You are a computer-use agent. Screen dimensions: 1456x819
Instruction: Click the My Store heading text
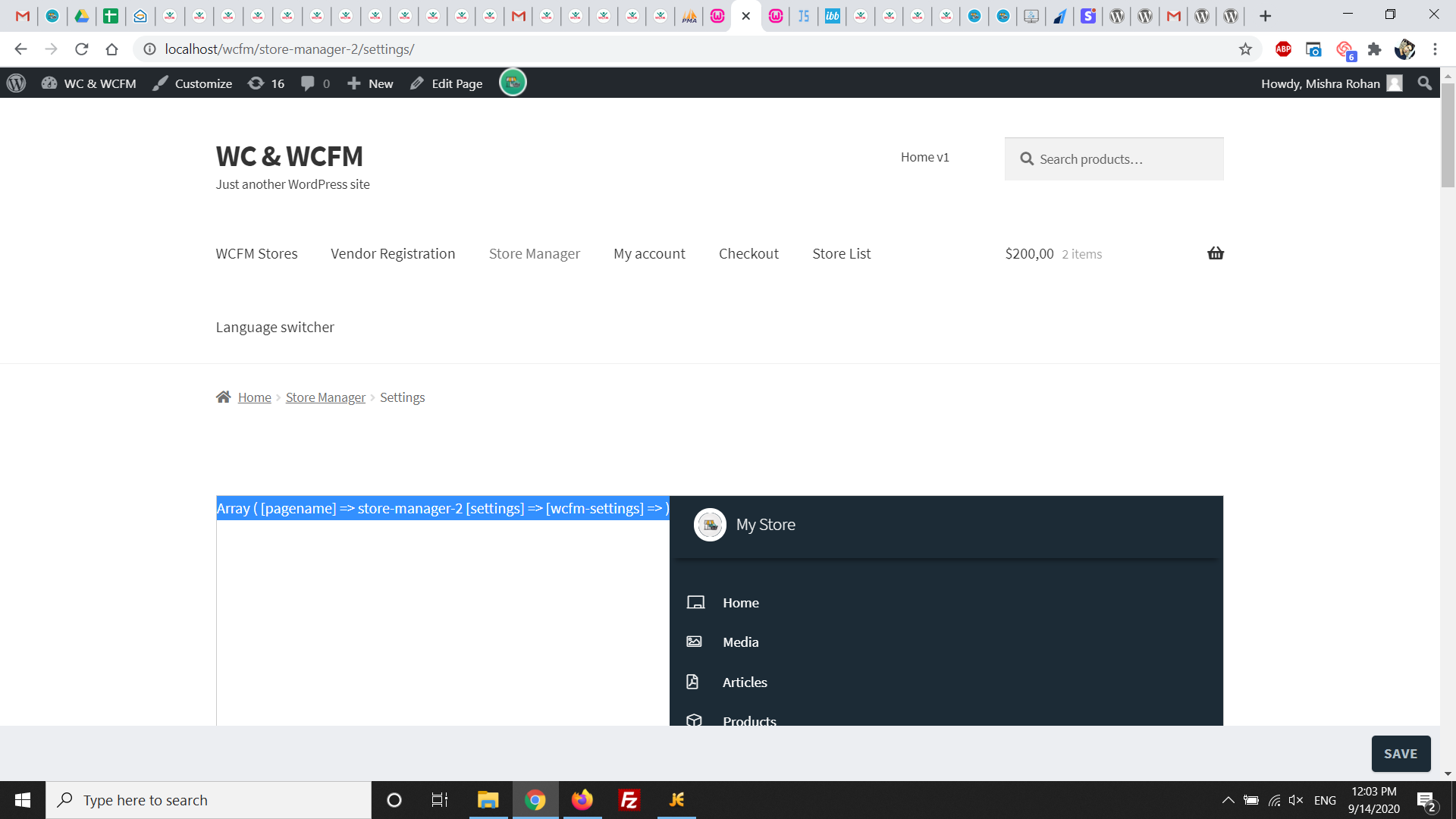point(766,525)
